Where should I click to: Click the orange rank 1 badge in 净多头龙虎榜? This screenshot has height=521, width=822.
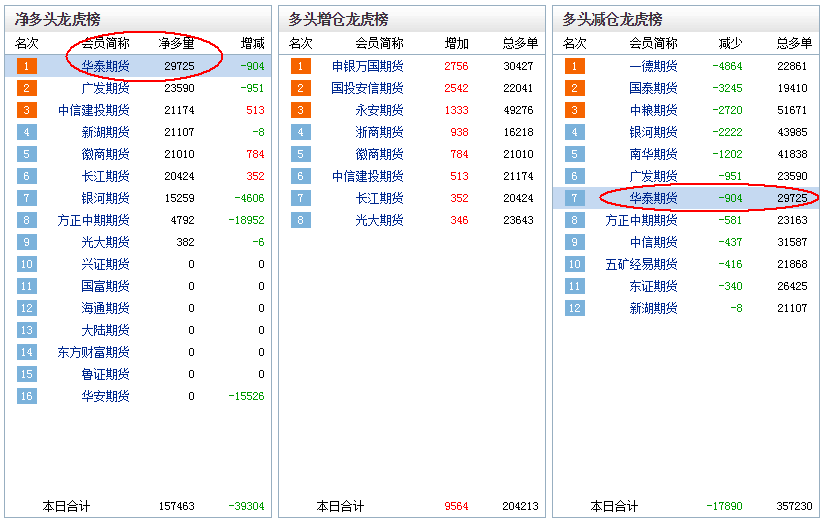click(x=27, y=66)
